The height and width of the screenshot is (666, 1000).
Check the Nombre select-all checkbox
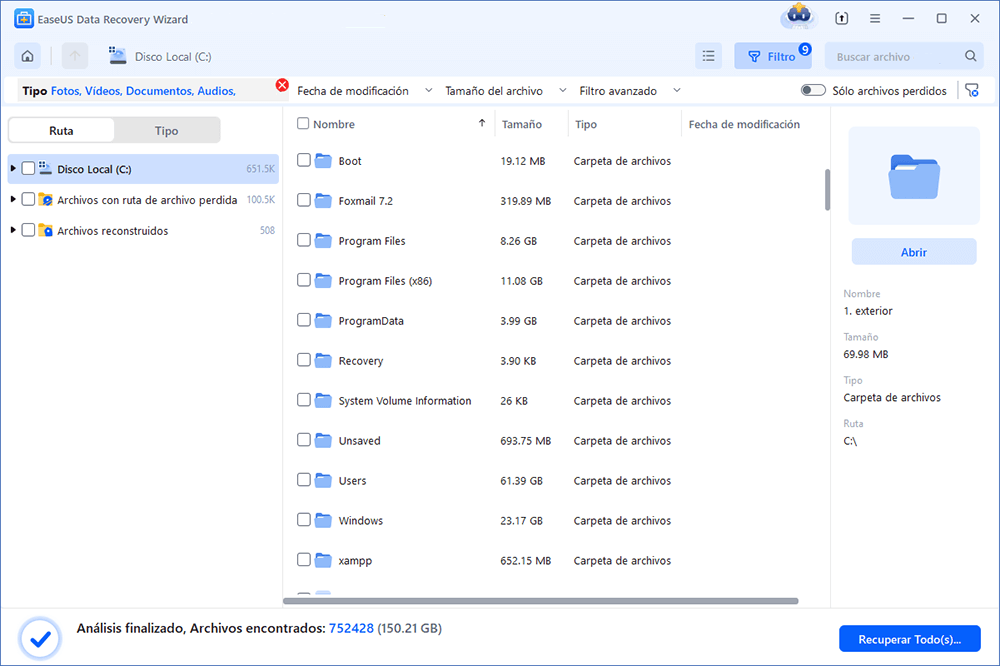click(x=303, y=124)
